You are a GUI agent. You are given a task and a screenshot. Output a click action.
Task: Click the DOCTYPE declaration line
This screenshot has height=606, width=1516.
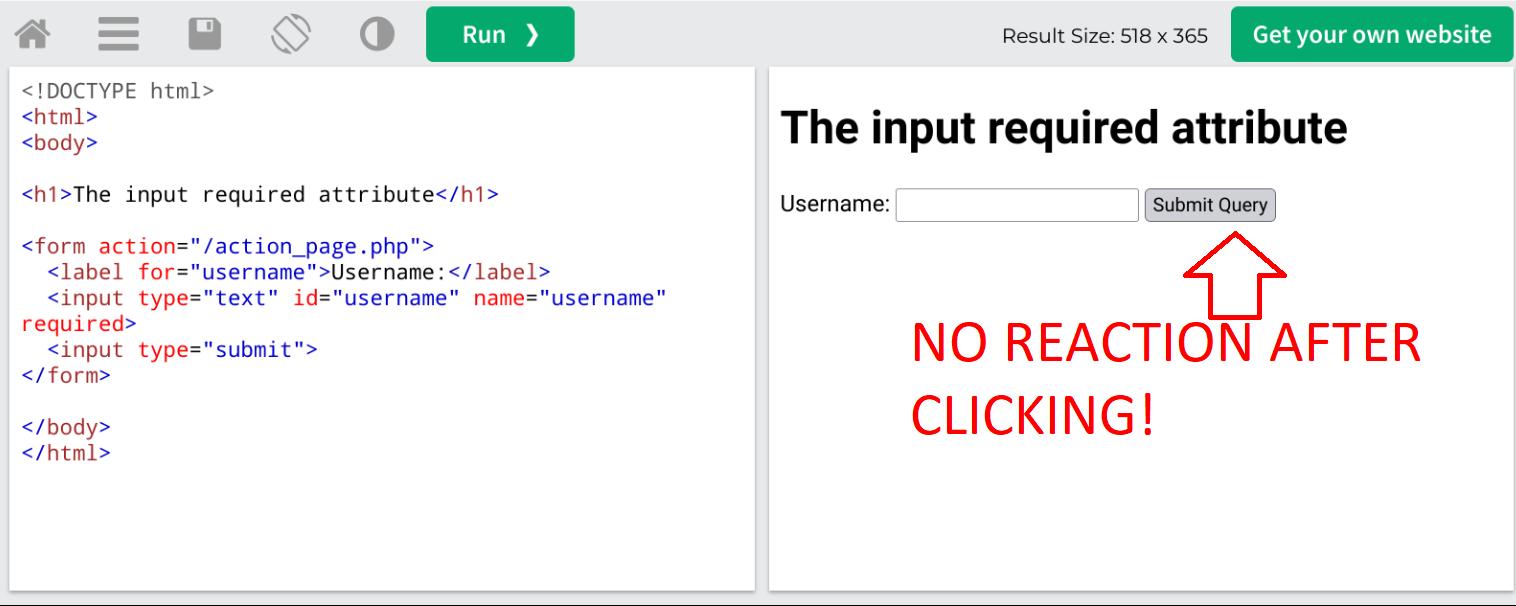[120, 90]
